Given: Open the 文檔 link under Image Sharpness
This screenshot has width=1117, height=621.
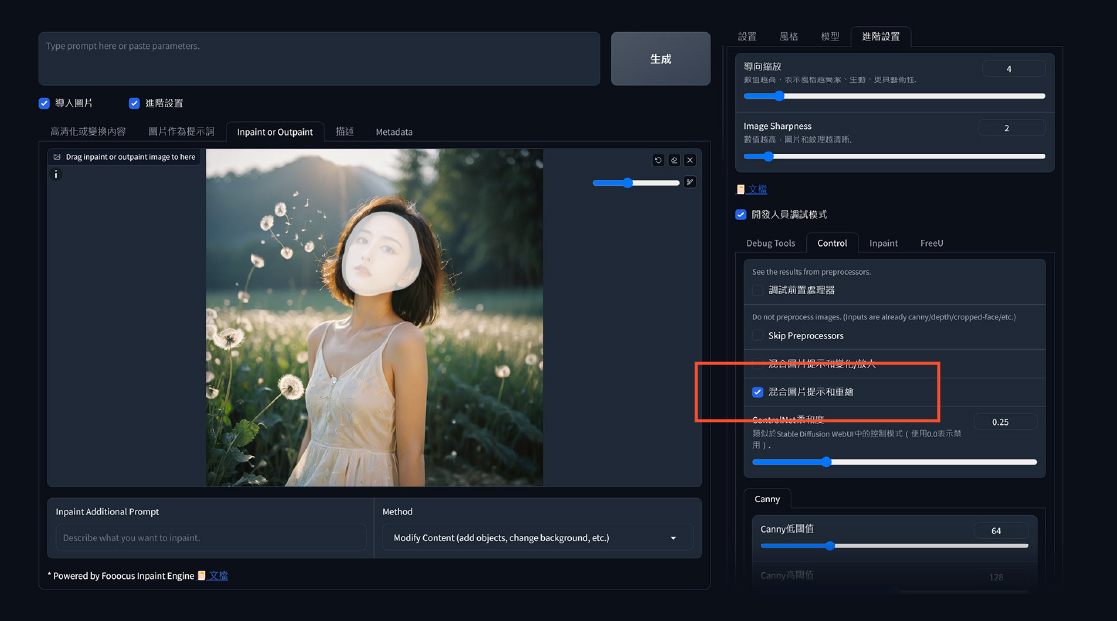Looking at the screenshot, I should pyautogui.click(x=757, y=189).
